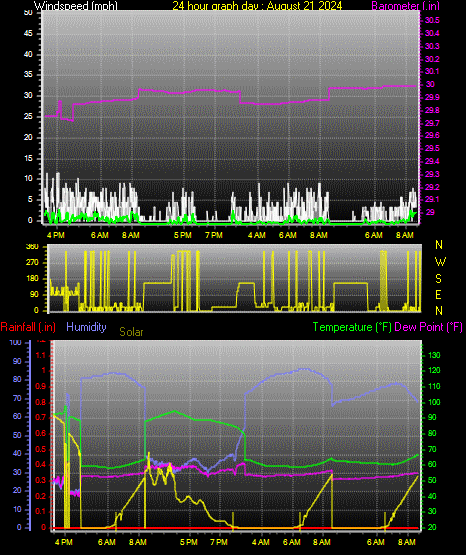Select the Solar legend label

click(x=131, y=332)
